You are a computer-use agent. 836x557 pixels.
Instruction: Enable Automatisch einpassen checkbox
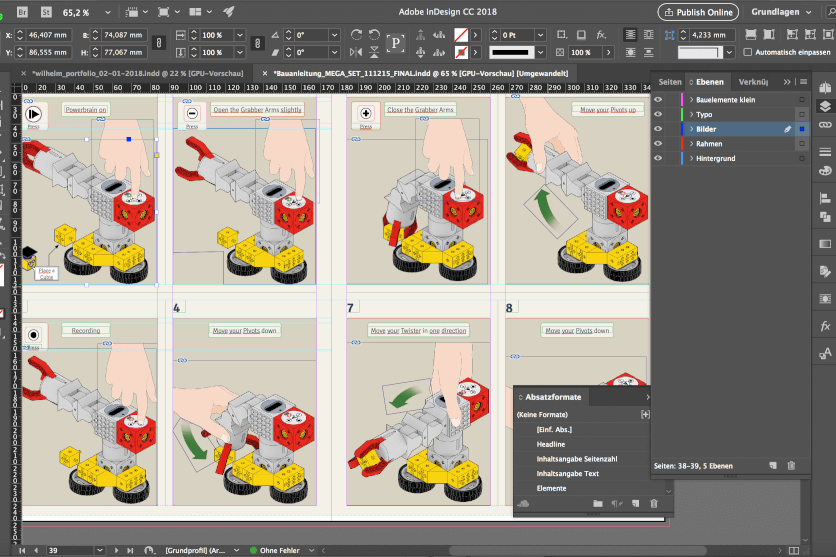748,52
